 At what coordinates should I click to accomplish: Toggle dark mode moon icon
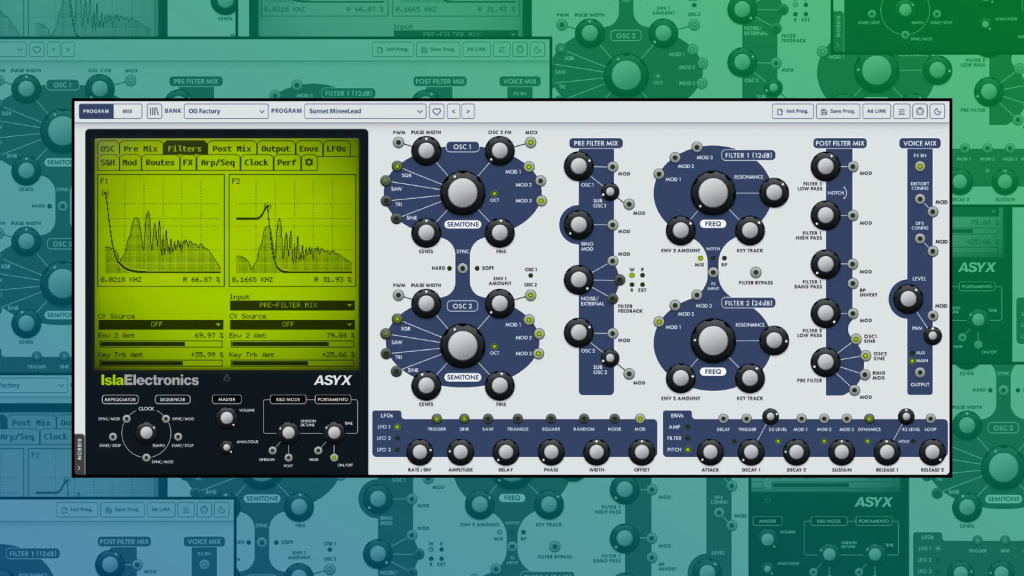coord(937,111)
